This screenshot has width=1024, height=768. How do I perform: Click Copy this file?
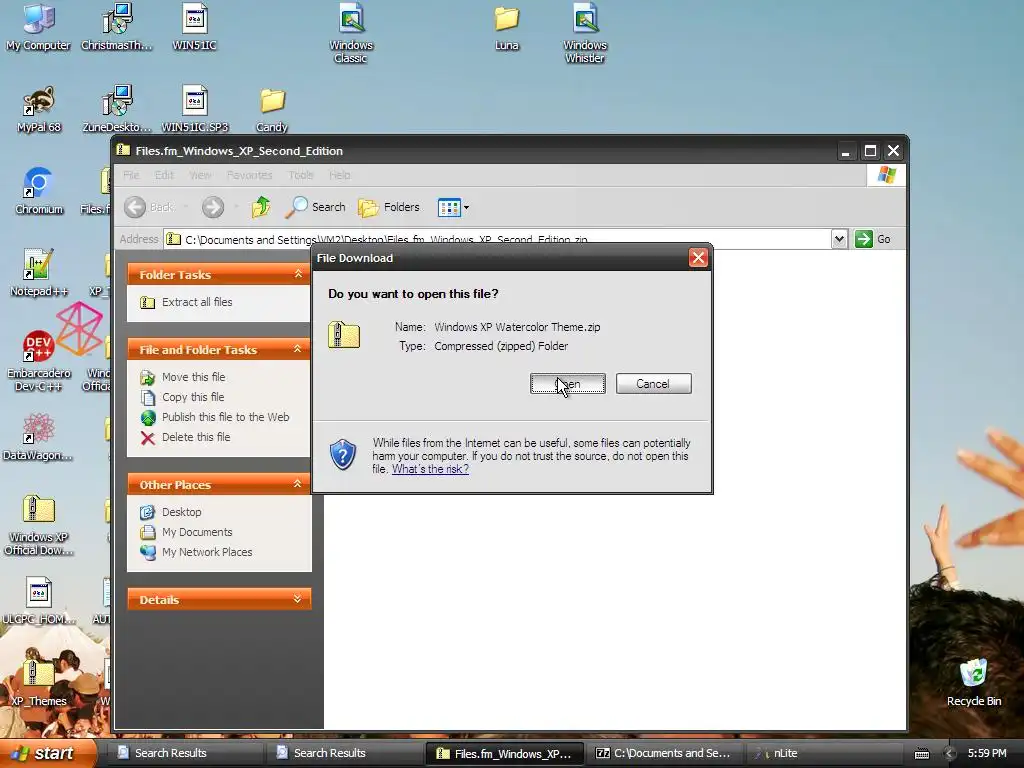pos(193,397)
